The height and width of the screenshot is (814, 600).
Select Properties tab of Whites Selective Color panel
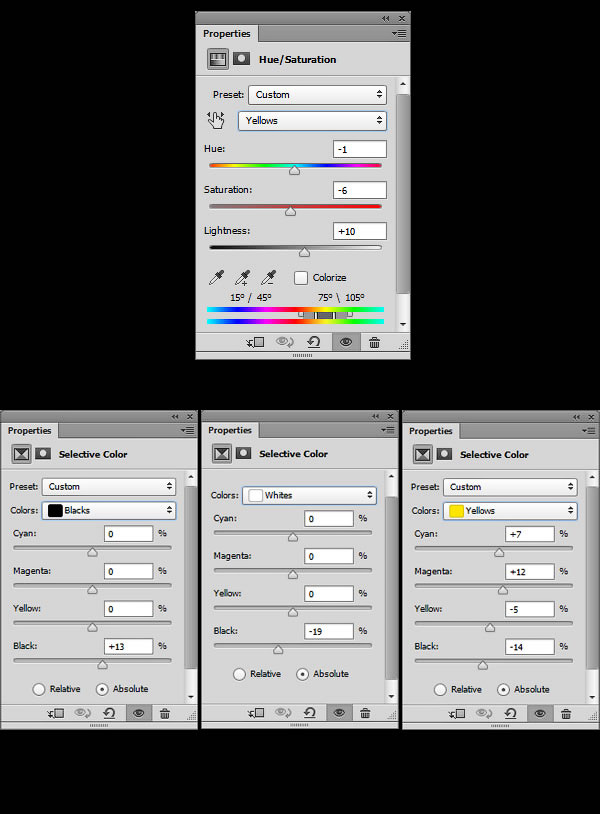point(230,430)
